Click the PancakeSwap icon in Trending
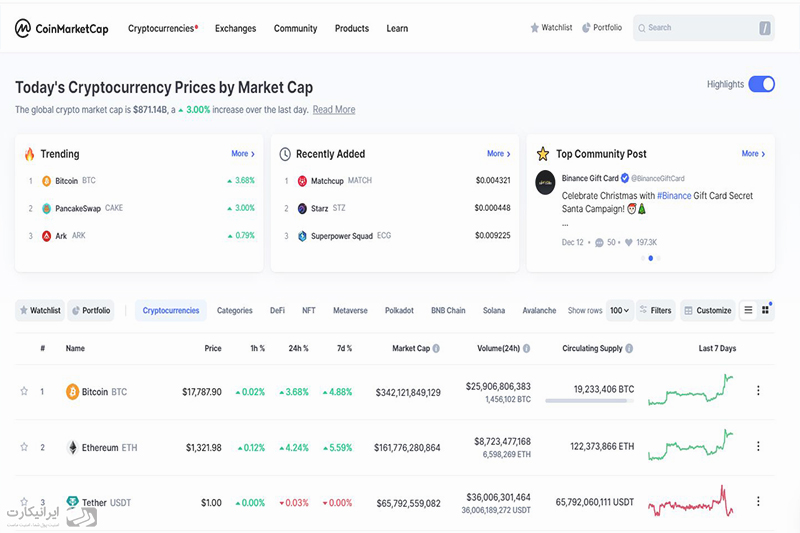Image resolution: width=800 pixels, height=533 pixels. 46,208
